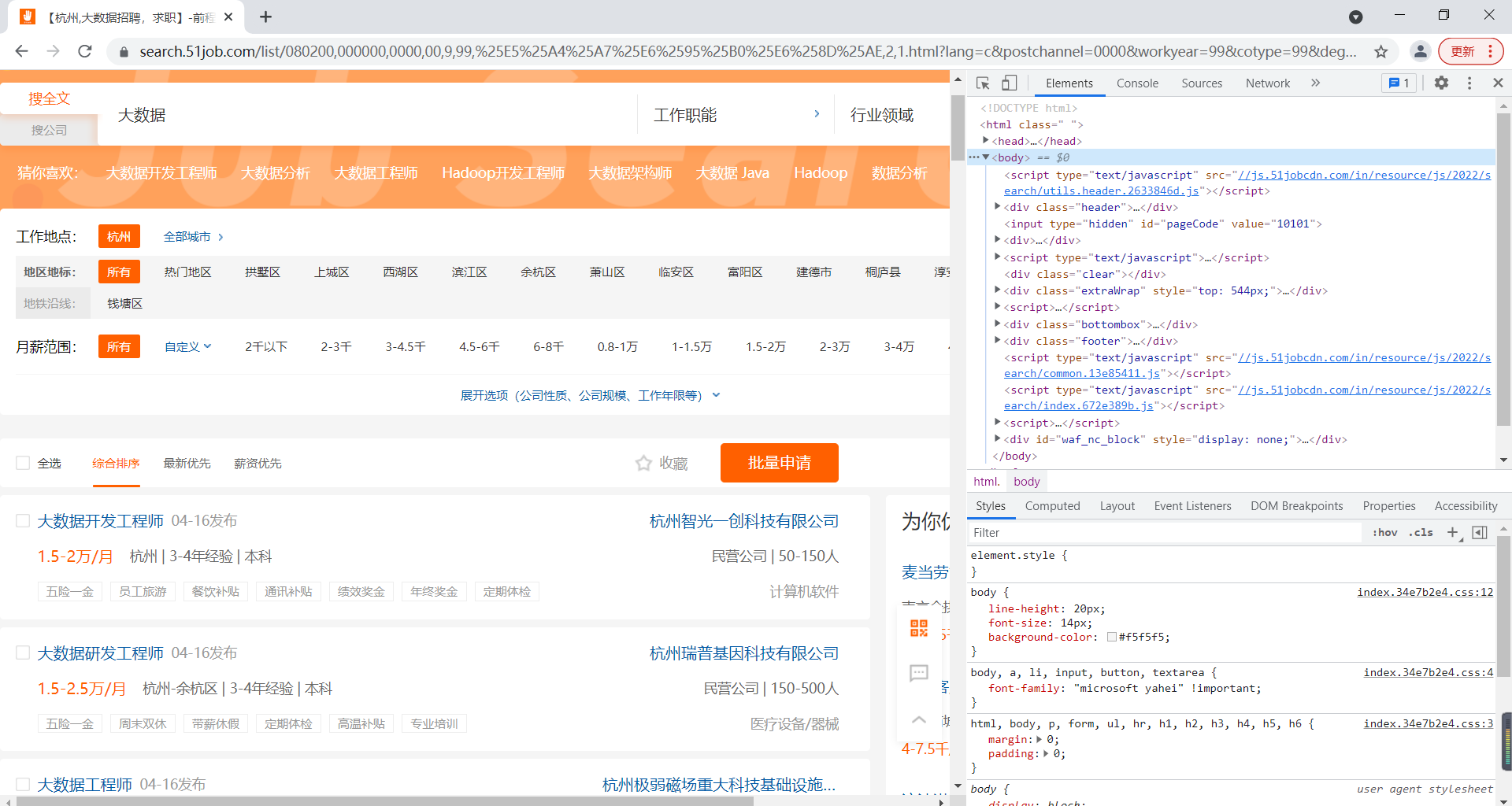Close the DevTools panel
The image size is (1512, 806).
pyautogui.click(x=1498, y=83)
